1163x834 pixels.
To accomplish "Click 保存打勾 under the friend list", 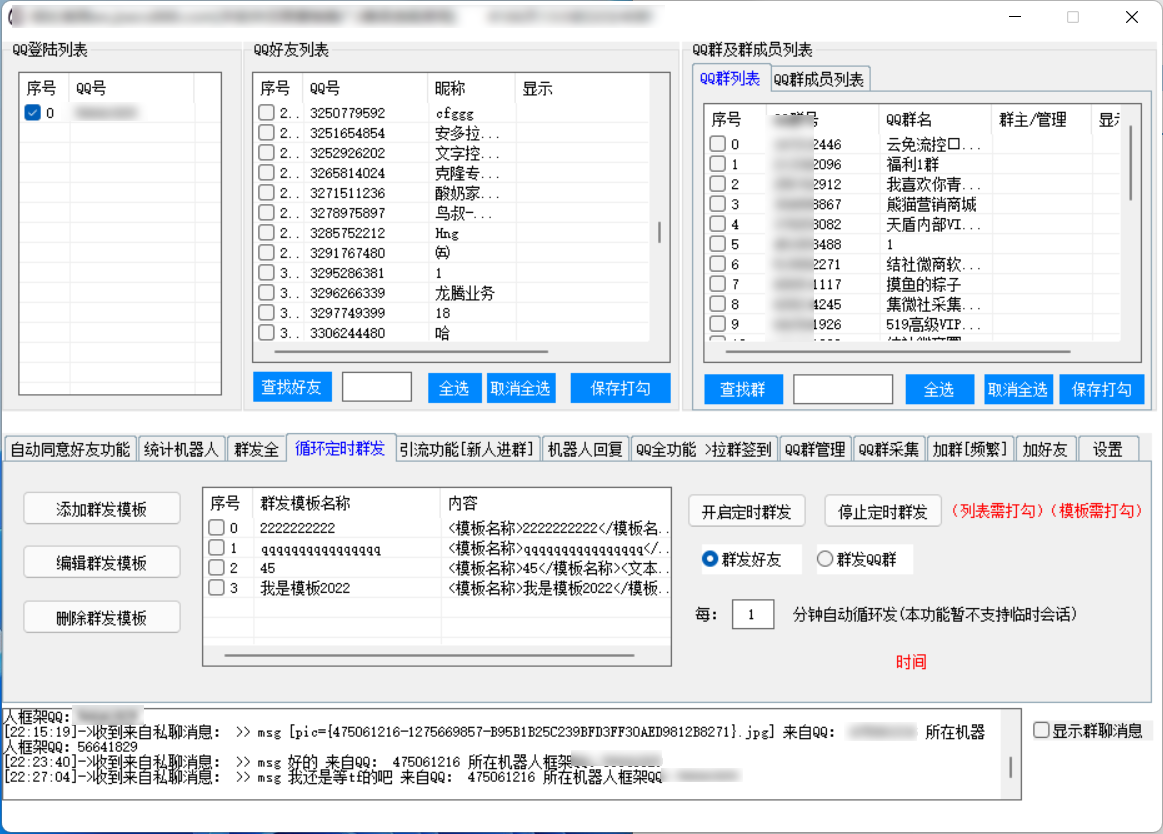I will tap(620, 389).
